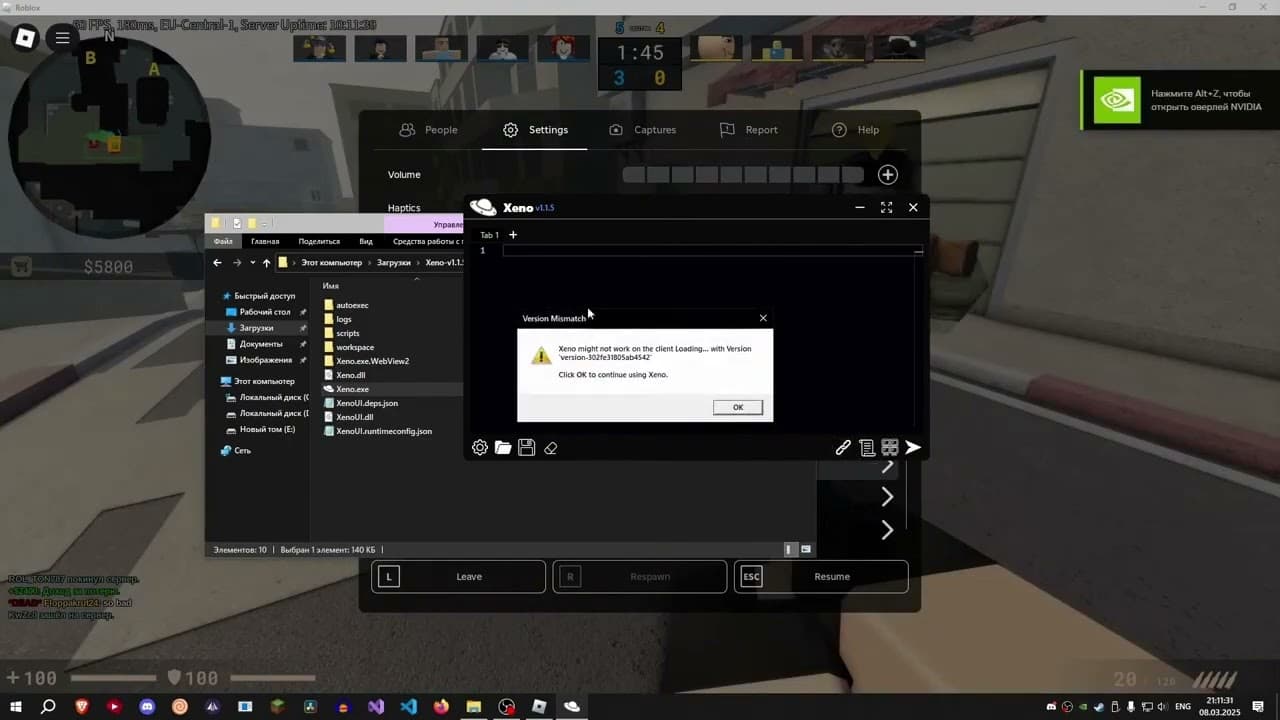Open the Windows notification center

[1259, 706]
